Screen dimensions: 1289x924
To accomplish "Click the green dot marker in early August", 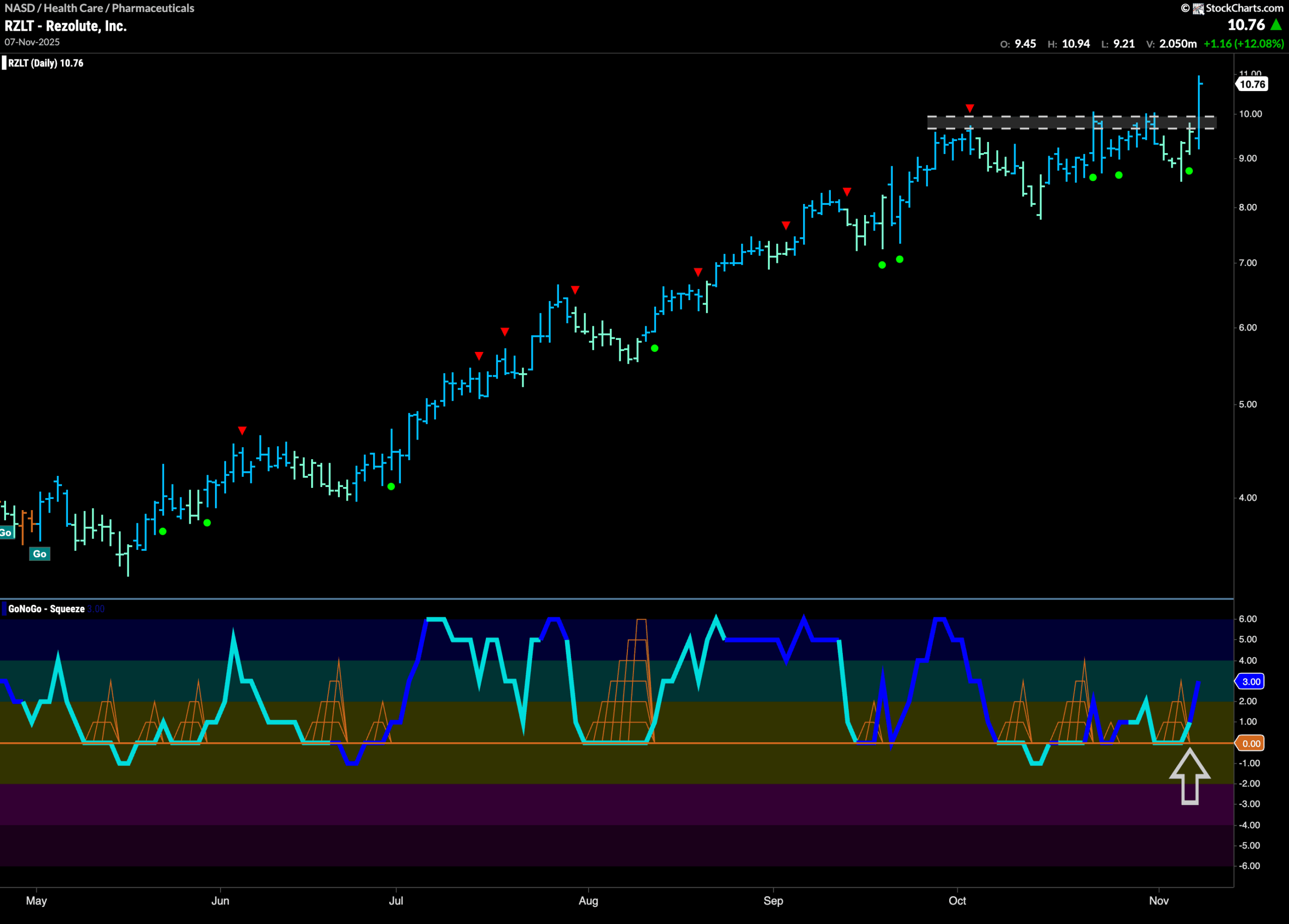I will coord(655,348).
